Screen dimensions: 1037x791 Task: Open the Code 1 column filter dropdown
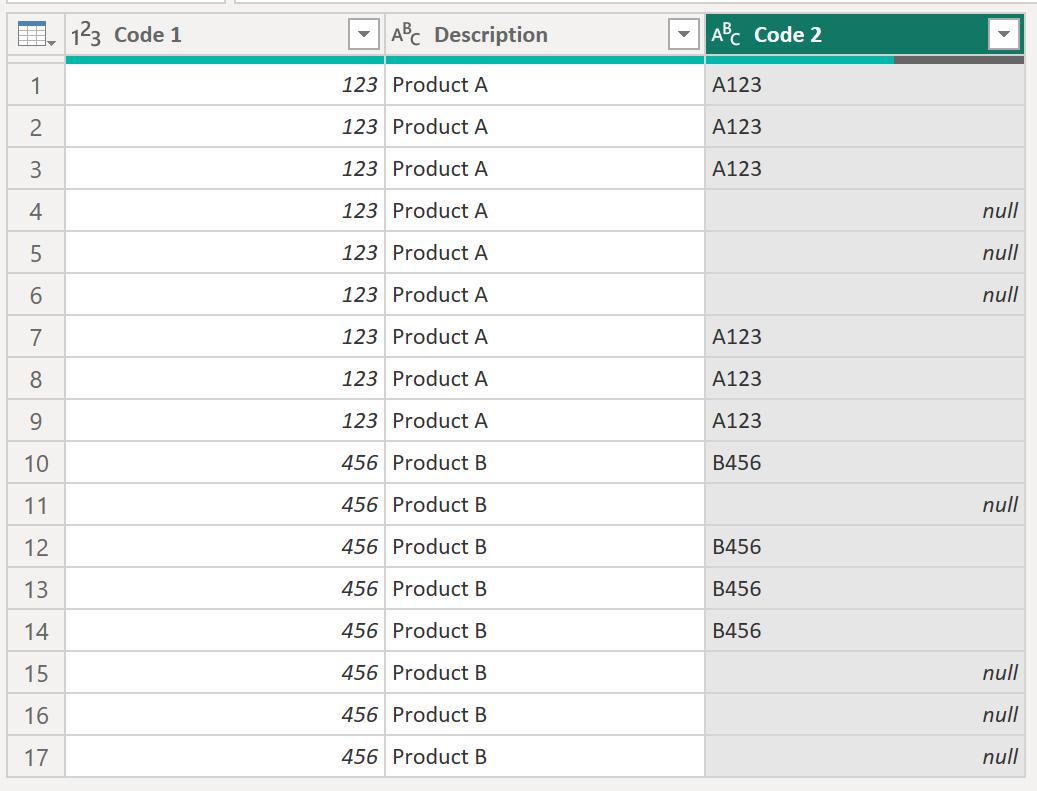tap(364, 34)
